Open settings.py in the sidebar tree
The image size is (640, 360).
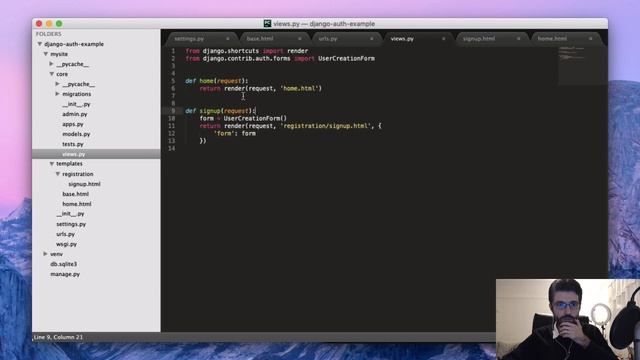[71, 224]
